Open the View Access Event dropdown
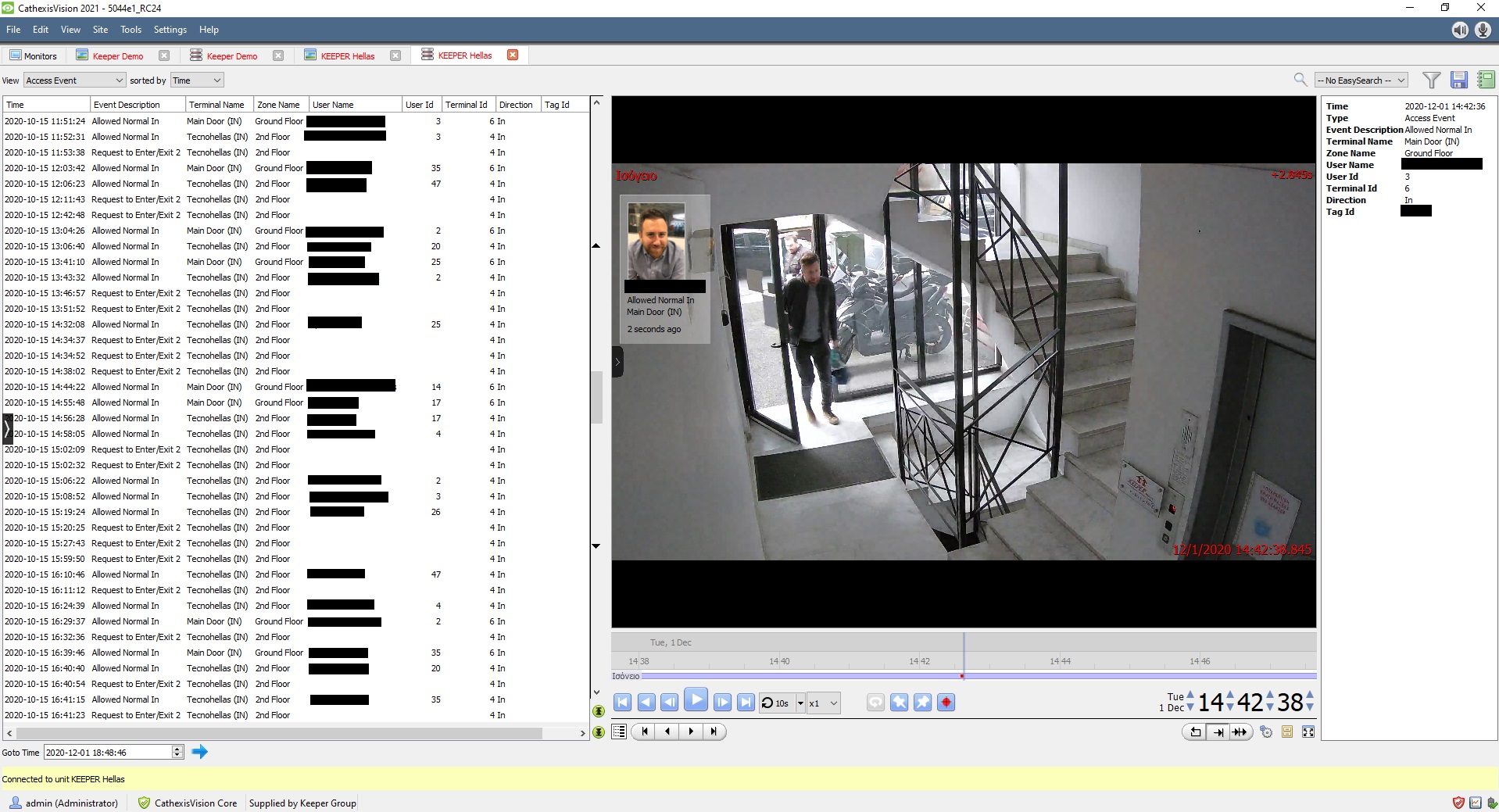 click(74, 80)
